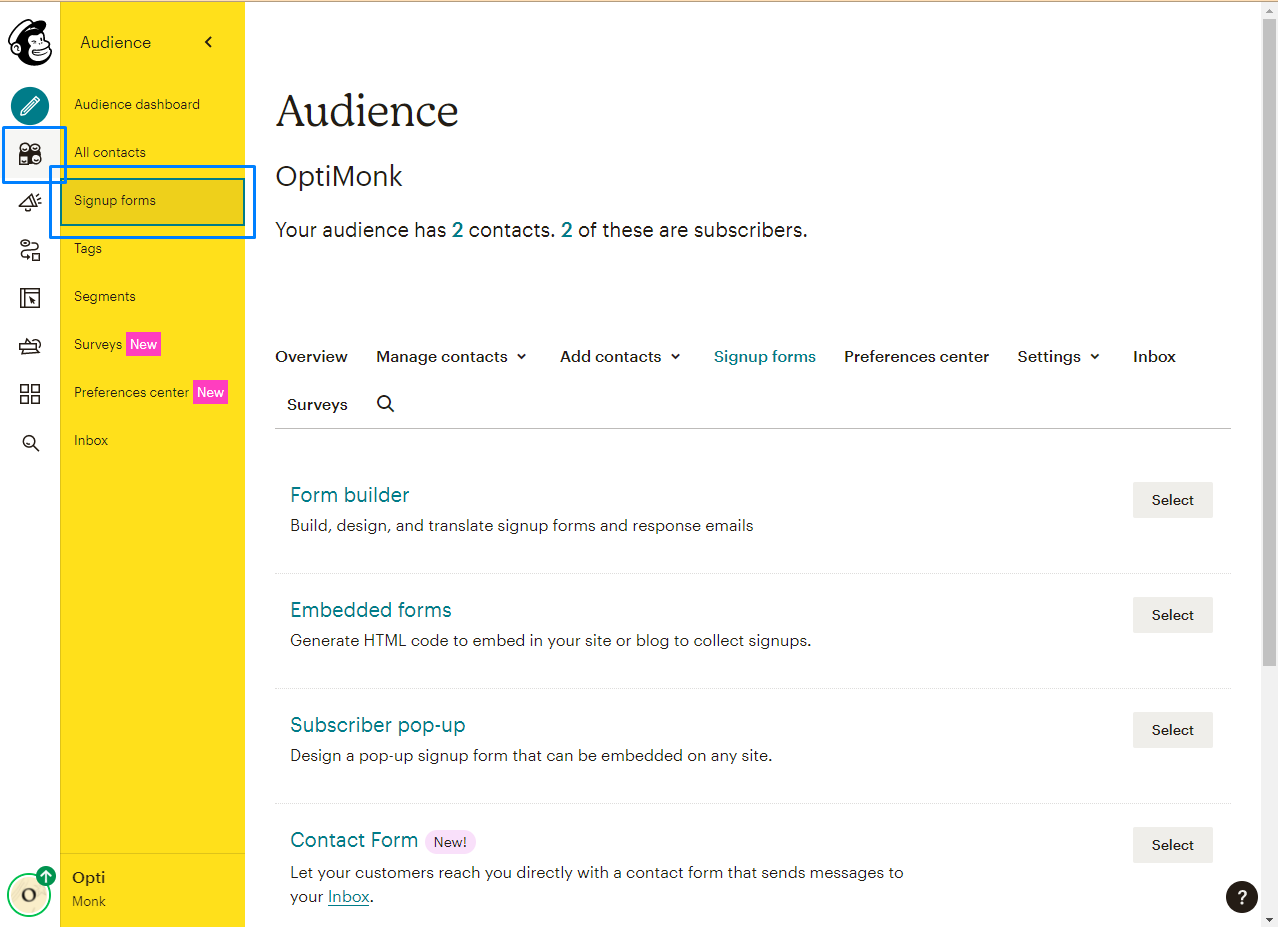Screen dimensions: 1278x927
Task: Switch to the Surveys tab
Action: [x=317, y=405]
